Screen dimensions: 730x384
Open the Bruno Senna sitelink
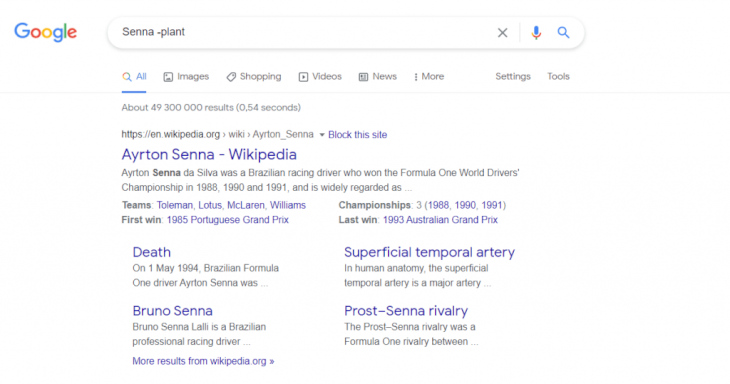(172, 311)
